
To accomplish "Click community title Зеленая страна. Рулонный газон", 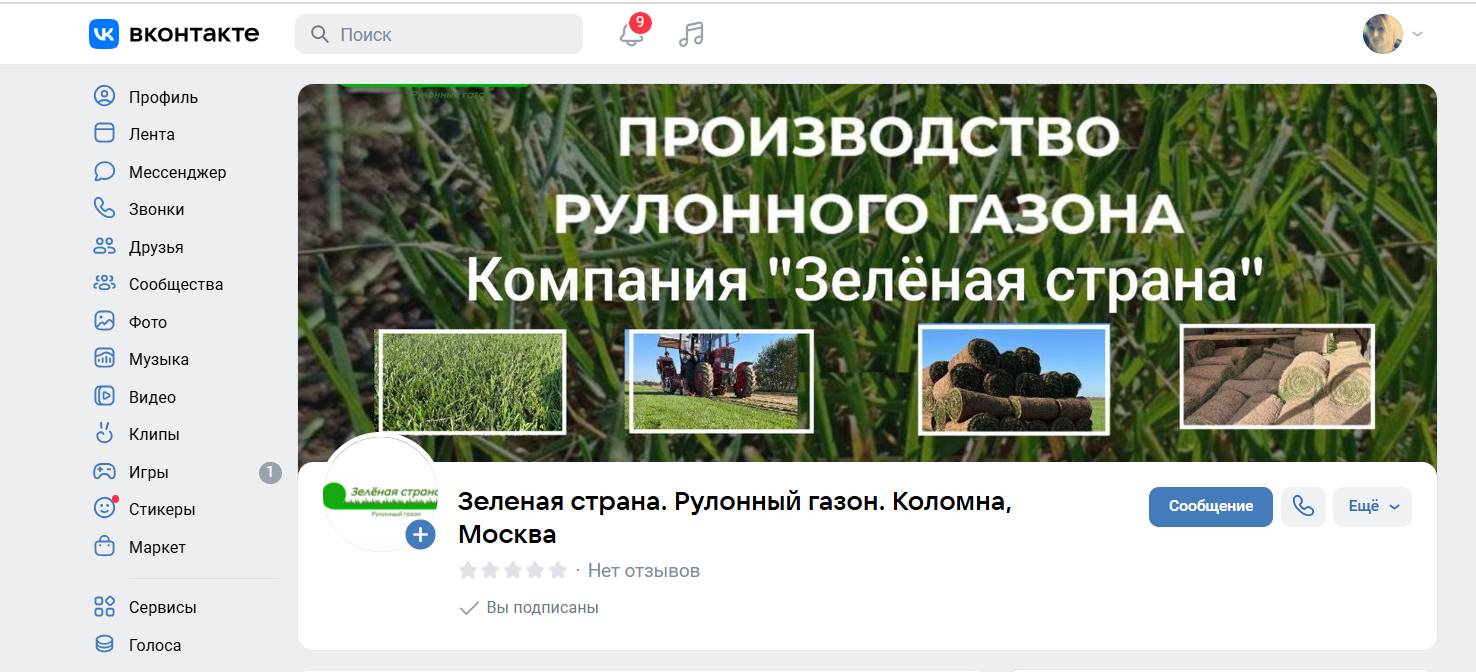I will [x=735, y=518].
